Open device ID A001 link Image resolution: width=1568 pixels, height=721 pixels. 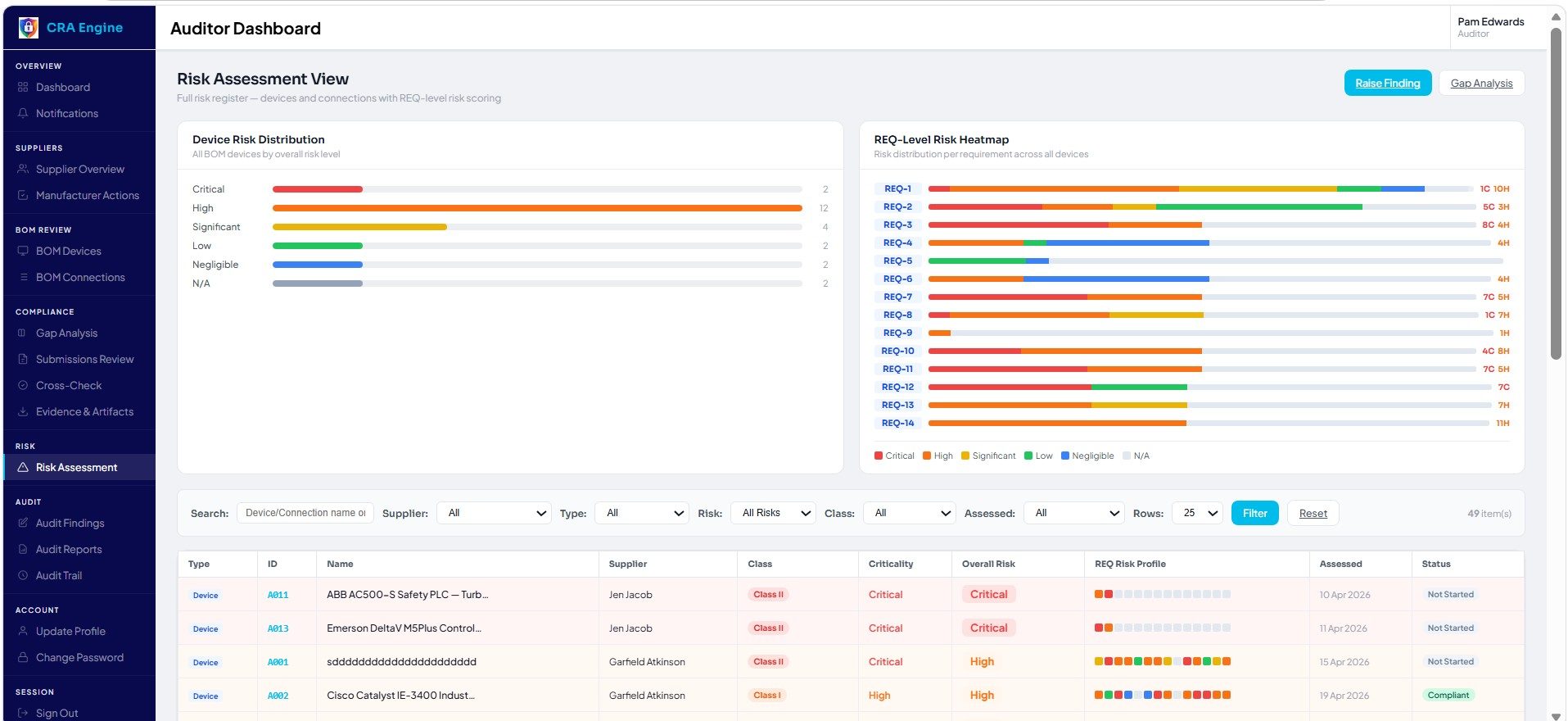point(278,662)
